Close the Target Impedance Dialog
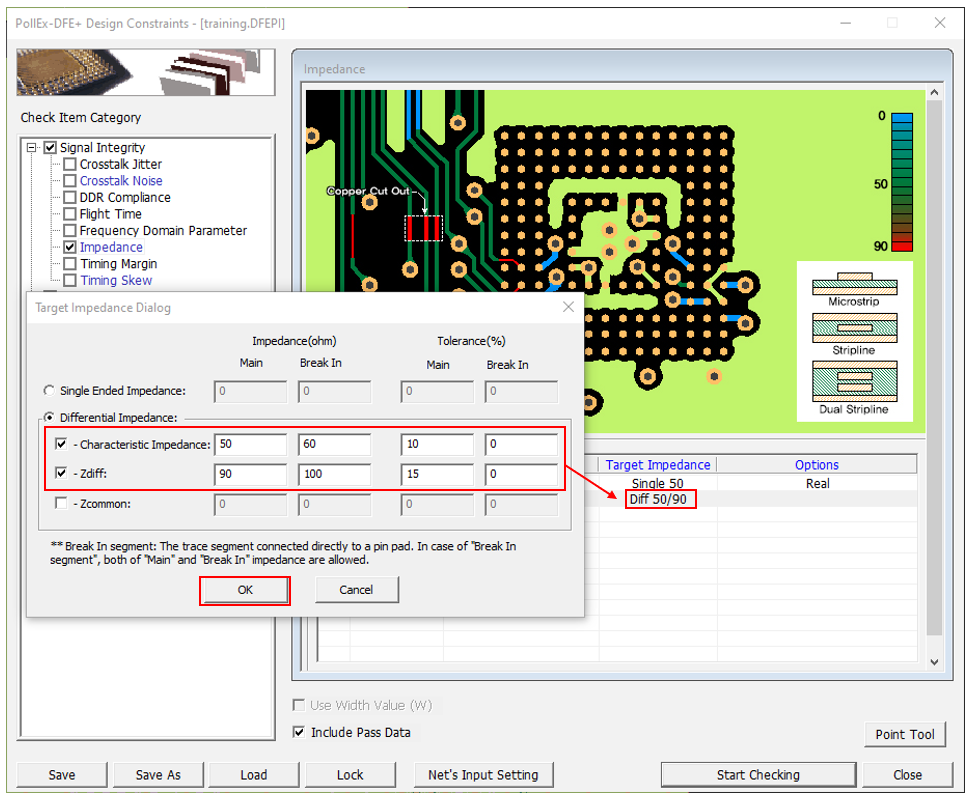 point(568,308)
